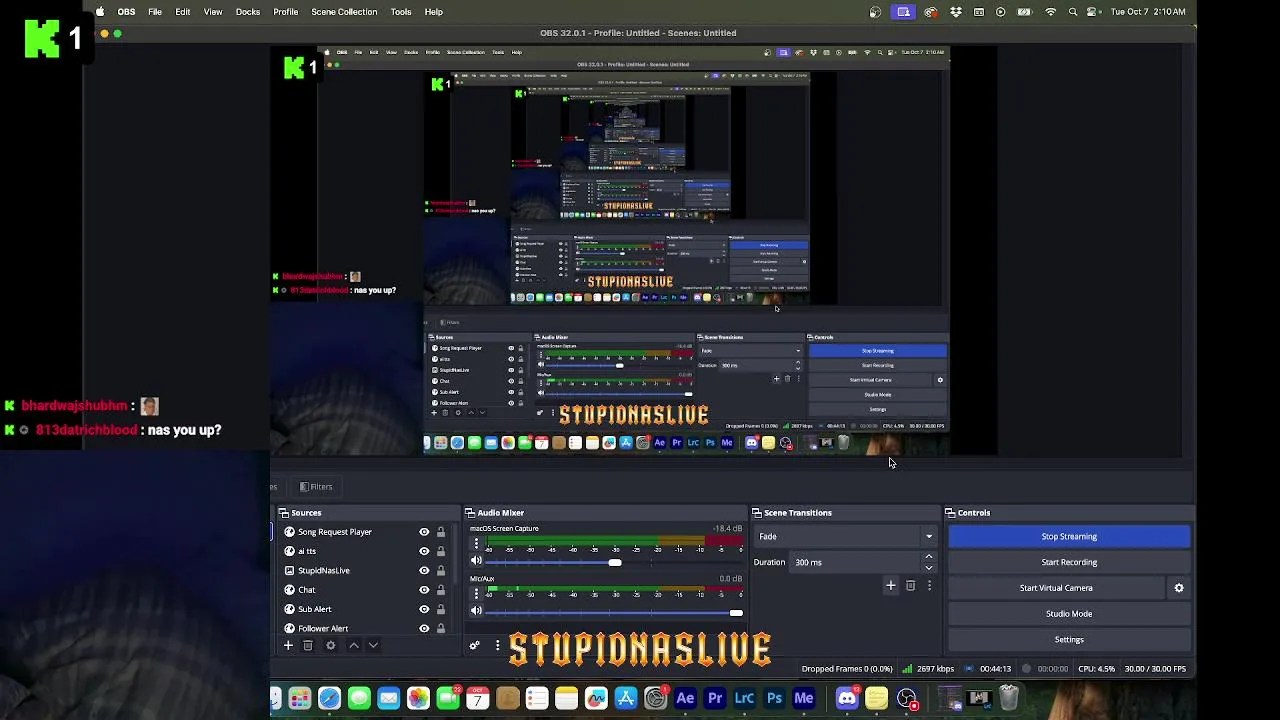Move source up with the up arrow

coord(354,646)
